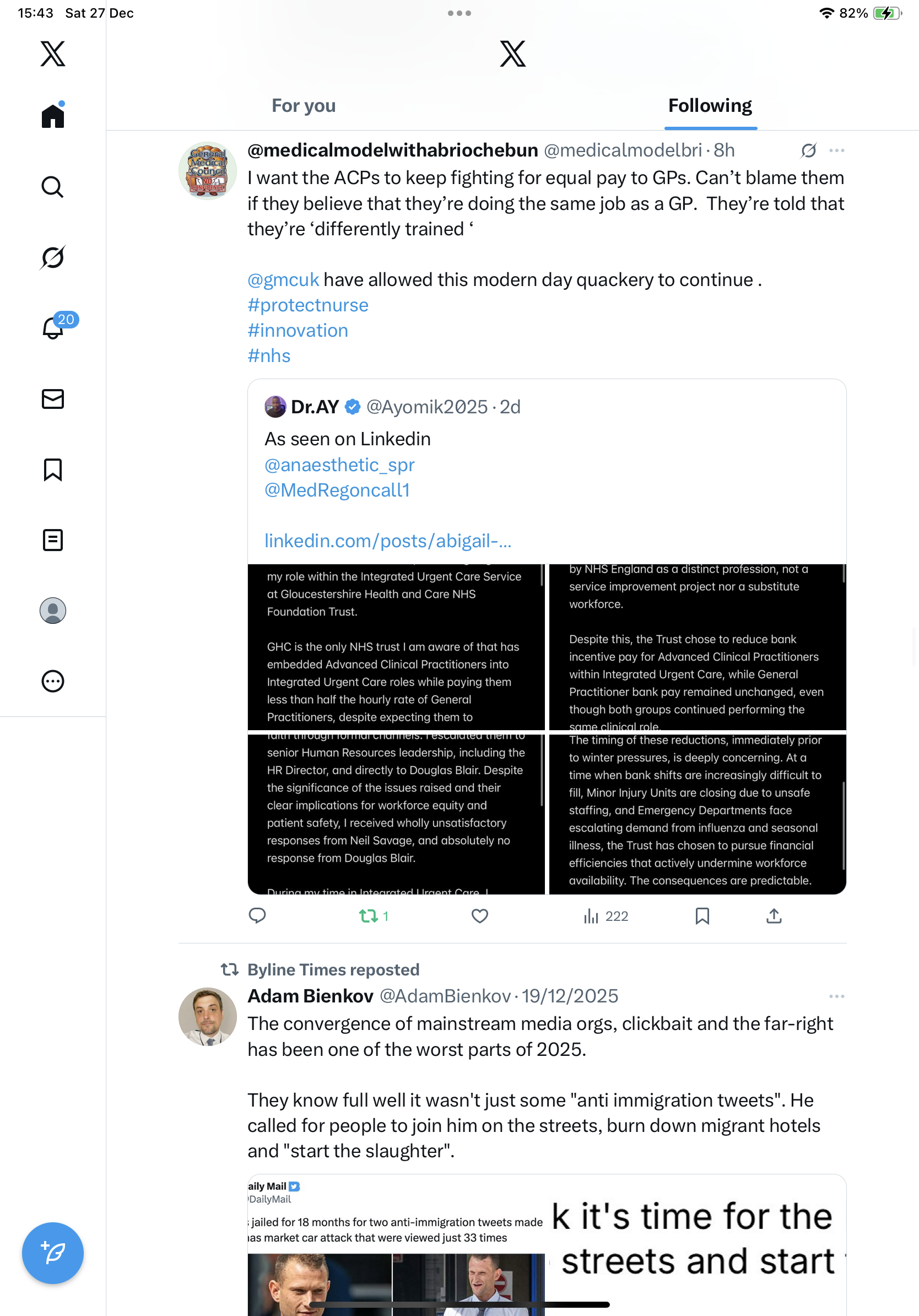Open more options for Adam Bienkov post
The image size is (919, 1316).
pos(836,997)
